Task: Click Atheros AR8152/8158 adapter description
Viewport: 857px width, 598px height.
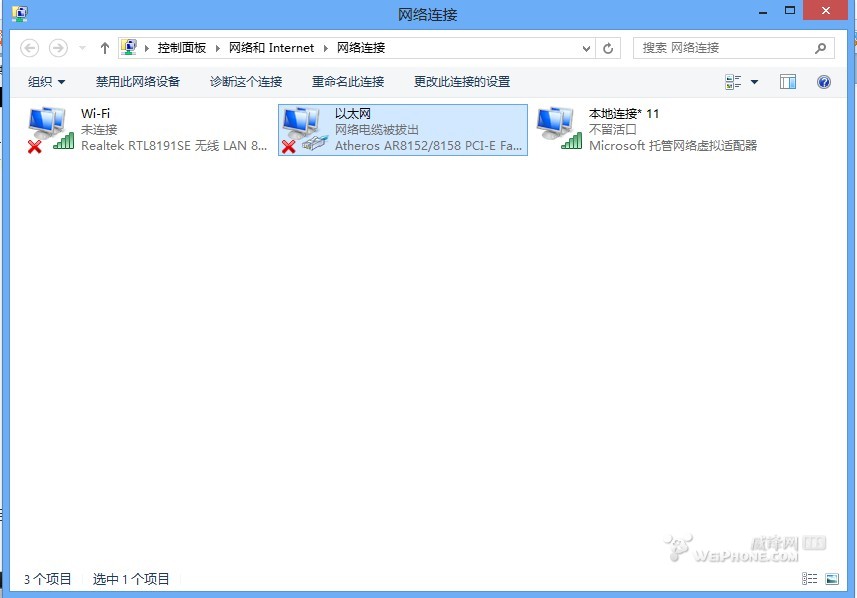Action: 428,145
